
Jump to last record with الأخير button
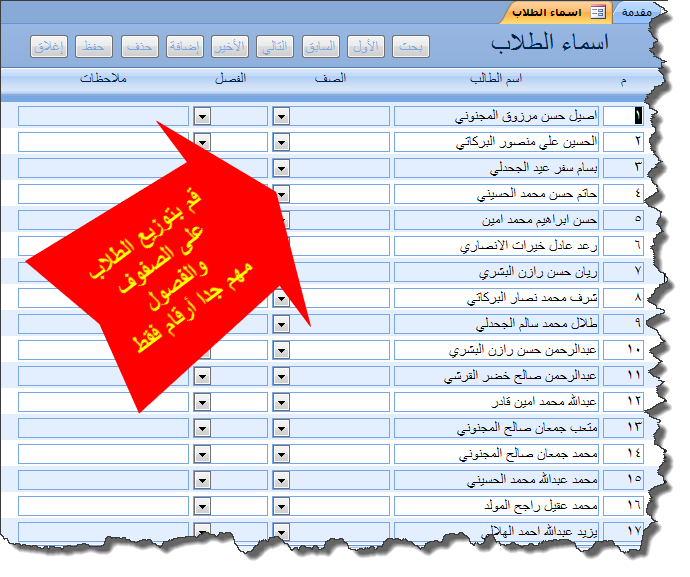[x=230, y=46]
